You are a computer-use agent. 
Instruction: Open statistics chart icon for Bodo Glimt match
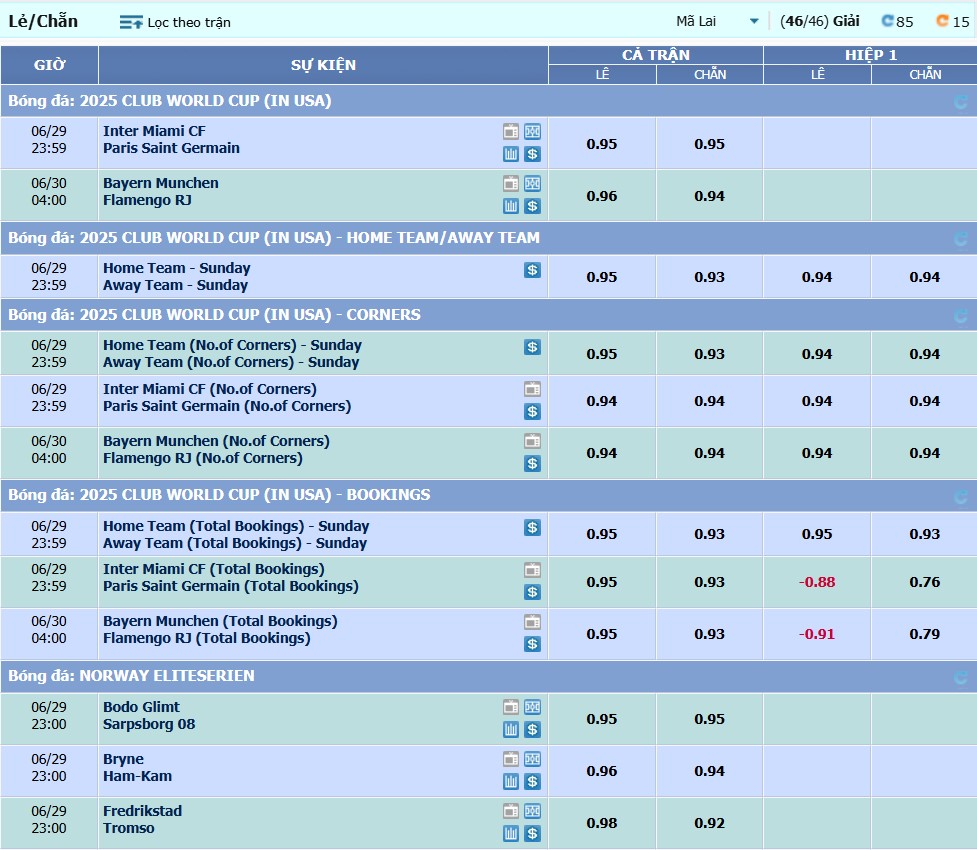tap(511, 730)
